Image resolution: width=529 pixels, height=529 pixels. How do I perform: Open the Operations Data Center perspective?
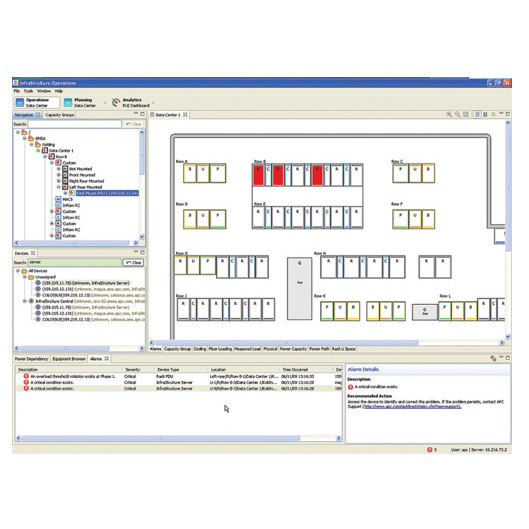tap(37, 103)
